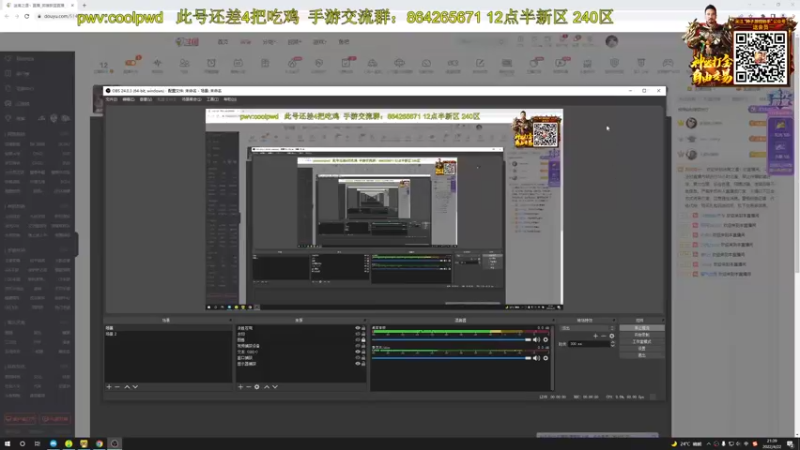Click browser reload button

pos(27,16)
